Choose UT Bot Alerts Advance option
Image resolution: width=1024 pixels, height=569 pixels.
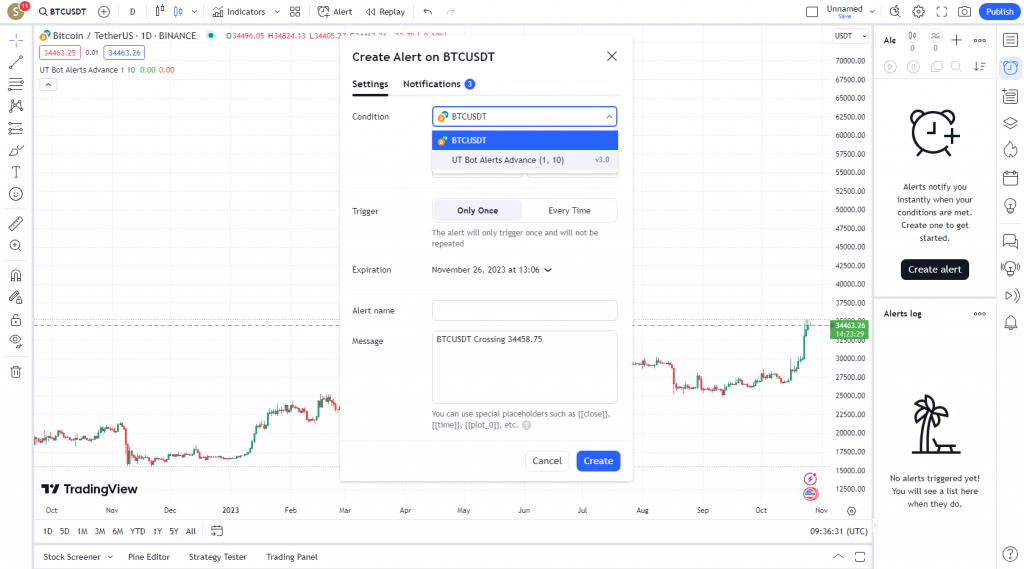click(x=524, y=160)
